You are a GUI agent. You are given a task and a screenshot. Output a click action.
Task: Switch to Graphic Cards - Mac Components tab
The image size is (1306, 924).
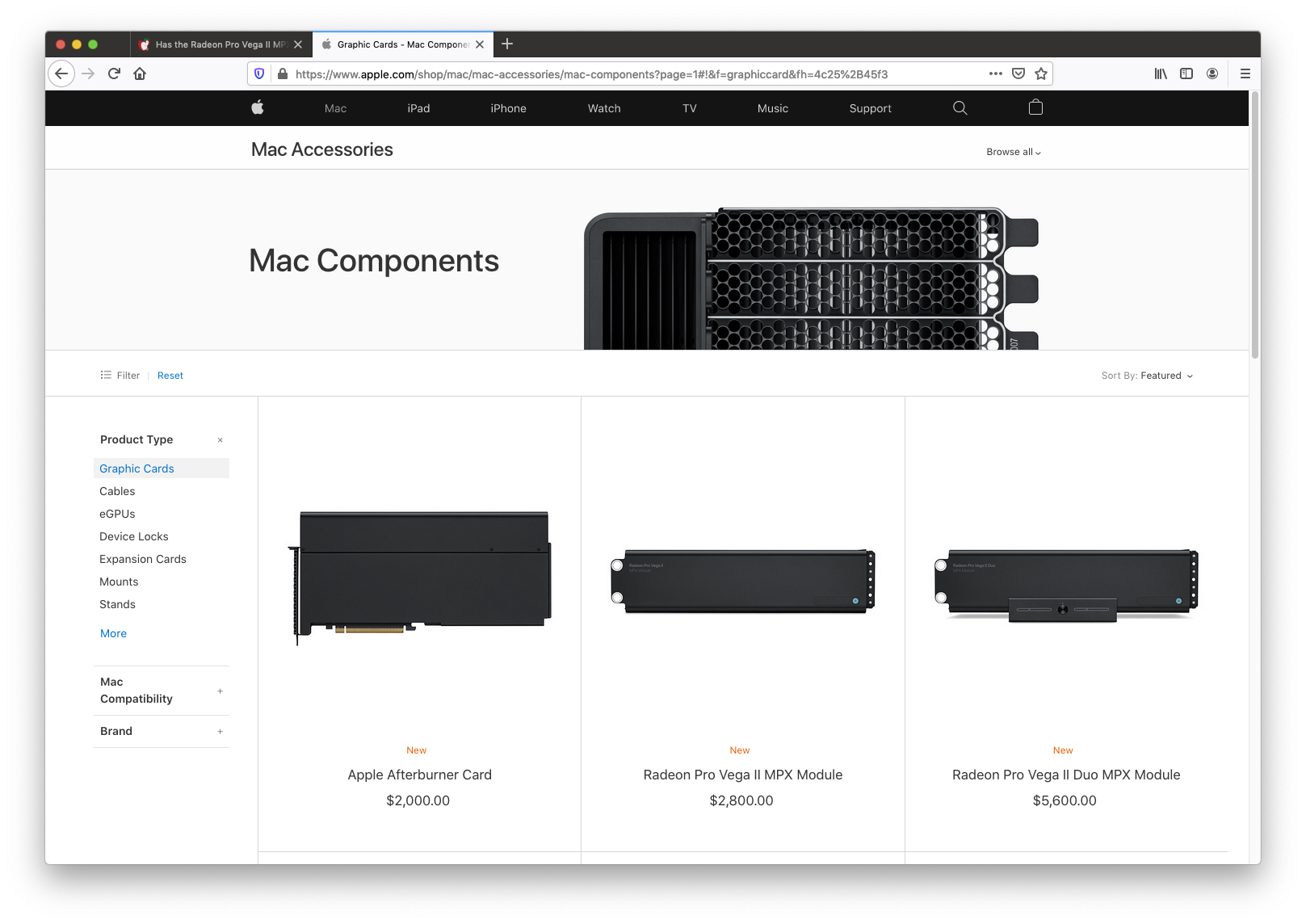pos(403,44)
